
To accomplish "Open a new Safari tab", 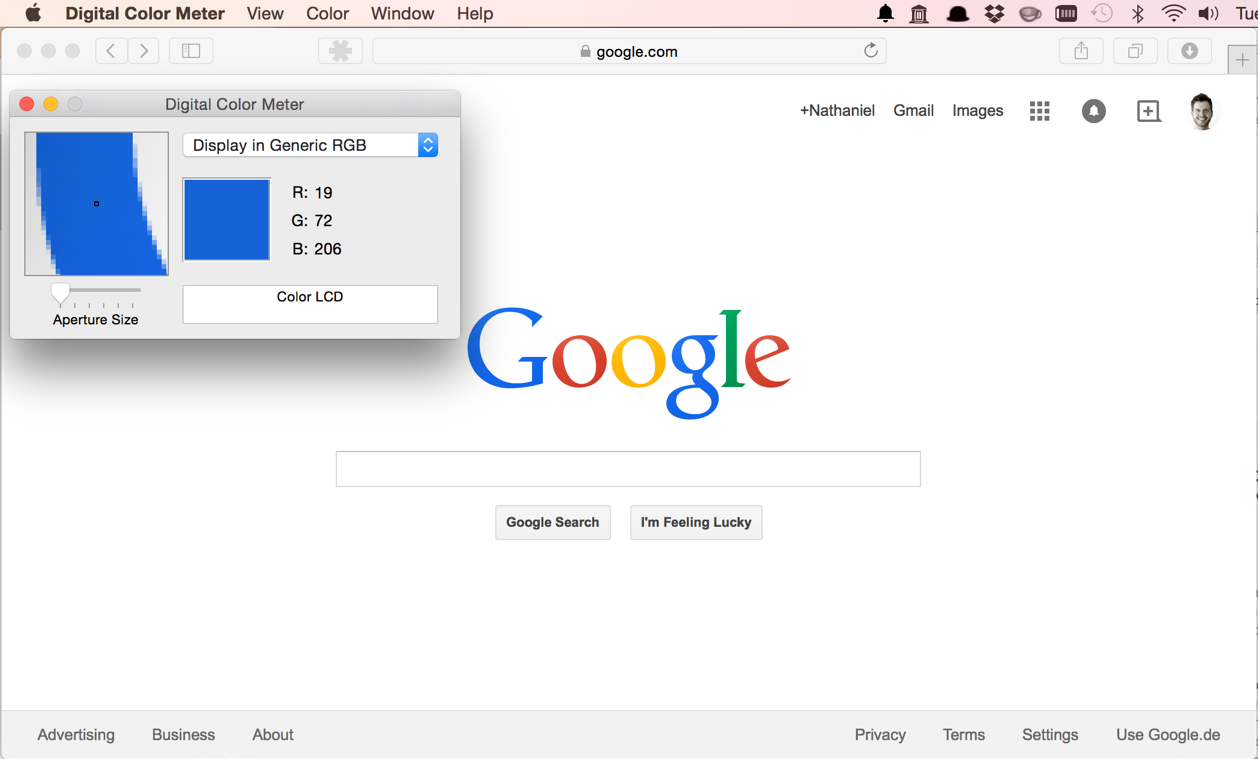I will 1242,60.
